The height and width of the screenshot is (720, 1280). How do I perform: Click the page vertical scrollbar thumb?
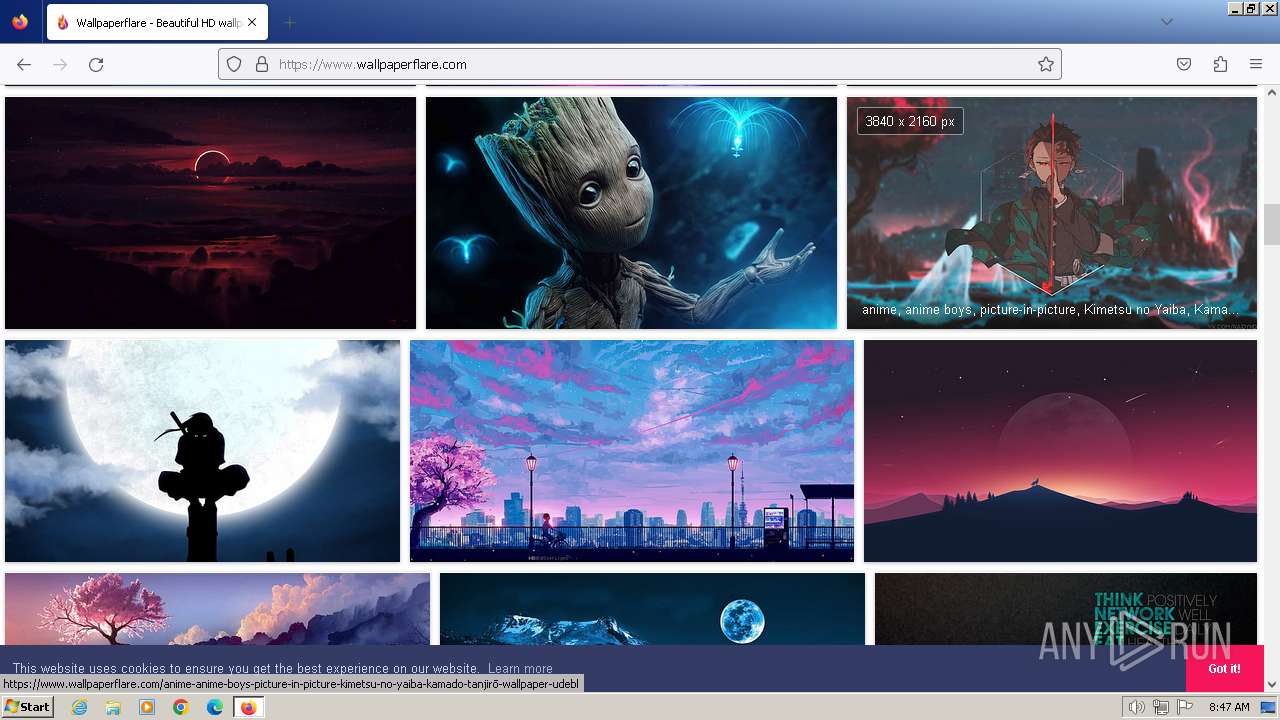pyautogui.click(x=1272, y=224)
